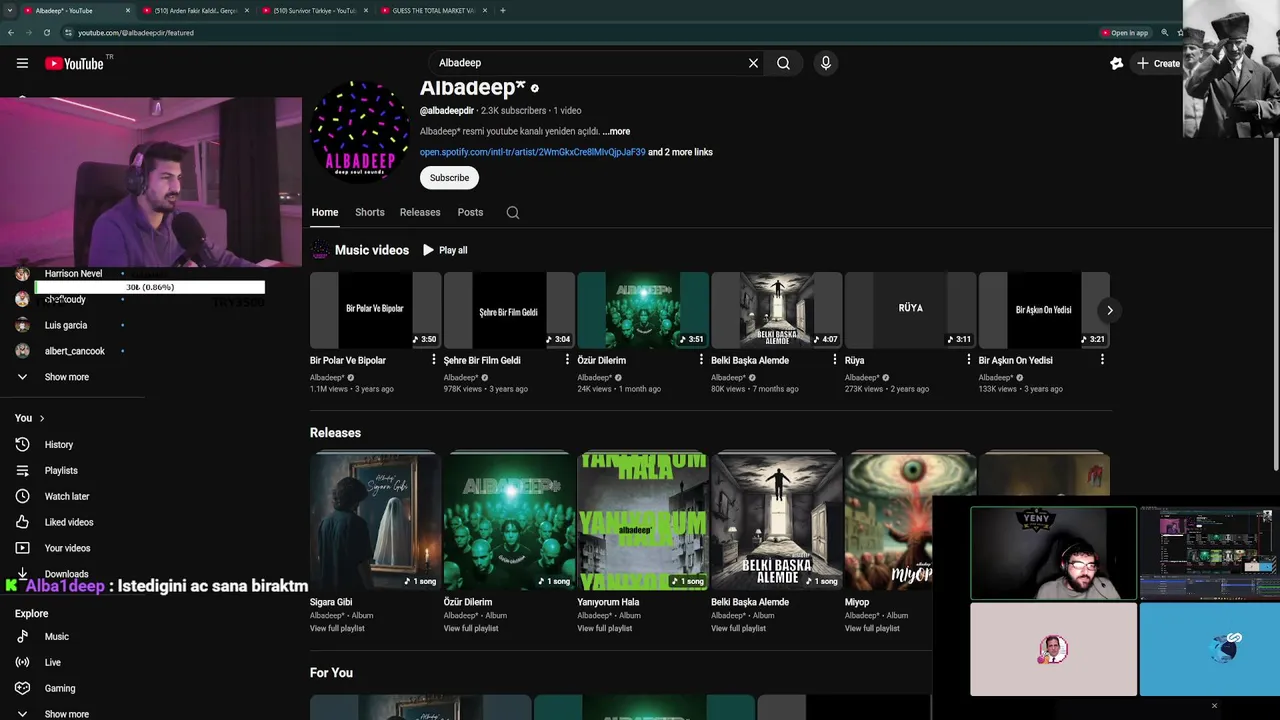
Task: Open the Spotify artist link
Action: (532, 152)
